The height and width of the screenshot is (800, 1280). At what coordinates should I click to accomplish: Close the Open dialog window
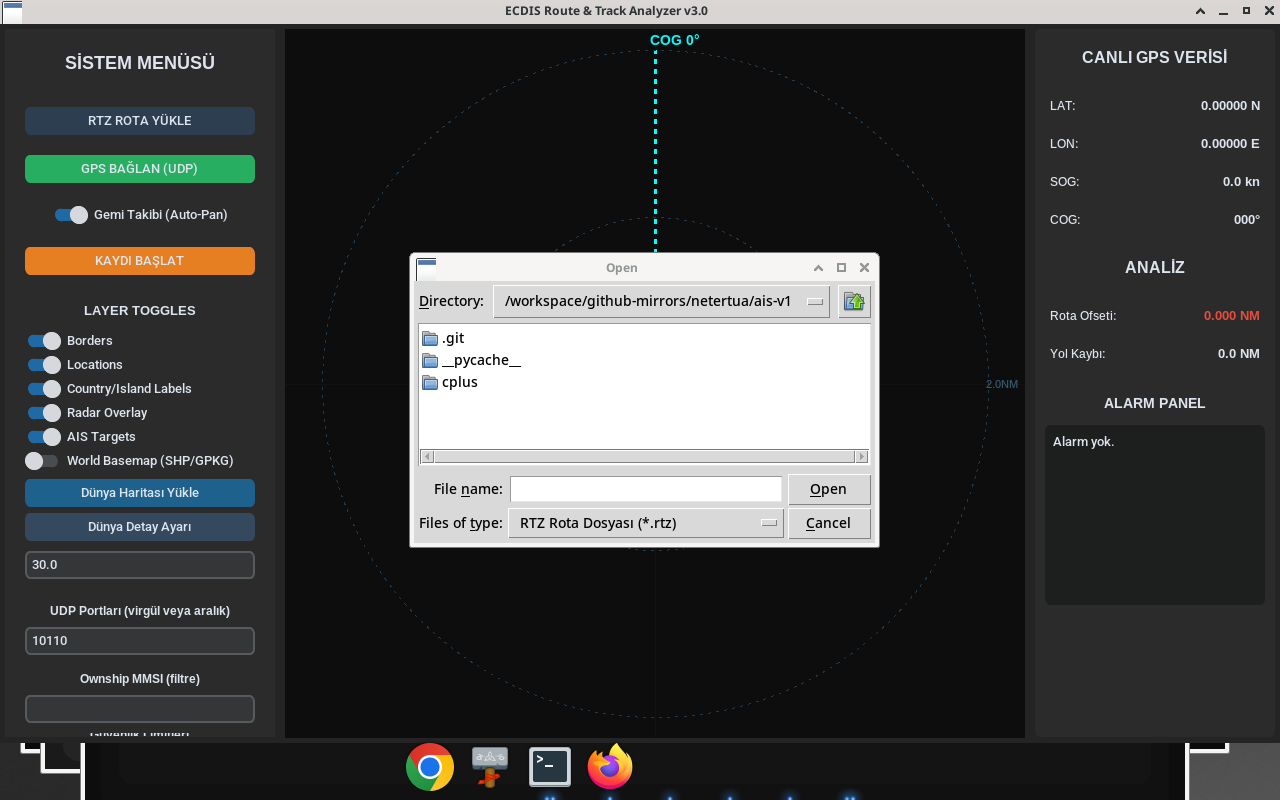tap(865, 267)
